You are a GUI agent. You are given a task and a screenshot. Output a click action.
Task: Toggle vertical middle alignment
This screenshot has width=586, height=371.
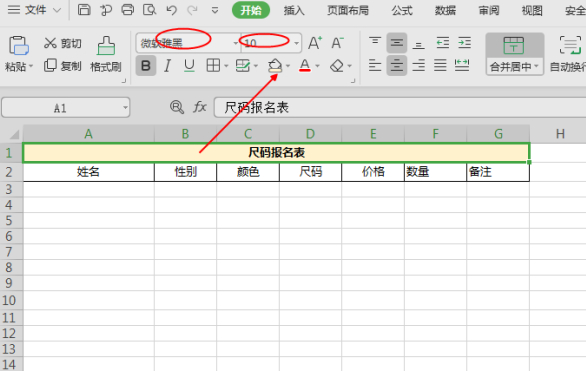[x=397, y=43]
